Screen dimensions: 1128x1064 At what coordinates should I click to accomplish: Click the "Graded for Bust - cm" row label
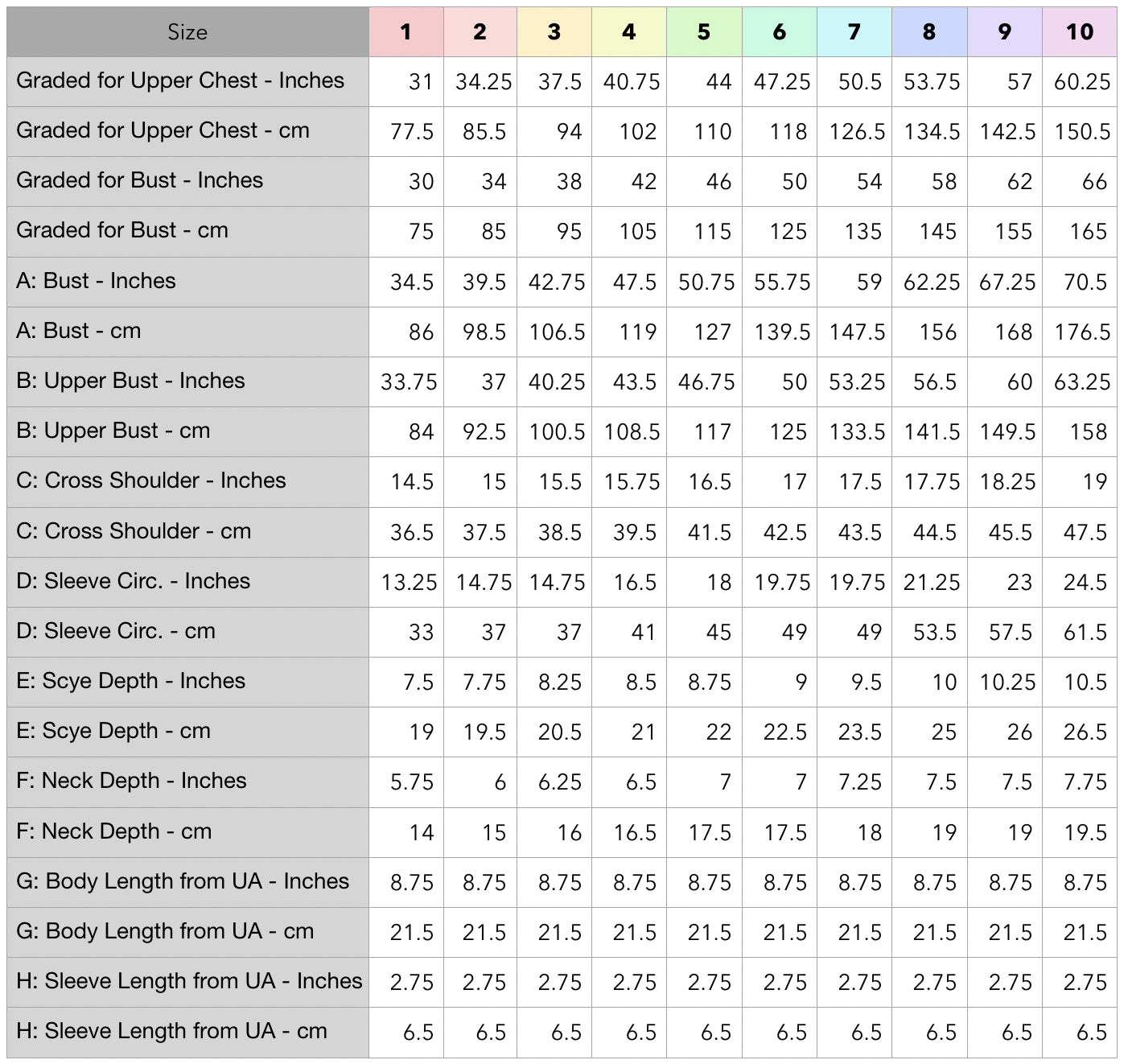click(122, 230)
